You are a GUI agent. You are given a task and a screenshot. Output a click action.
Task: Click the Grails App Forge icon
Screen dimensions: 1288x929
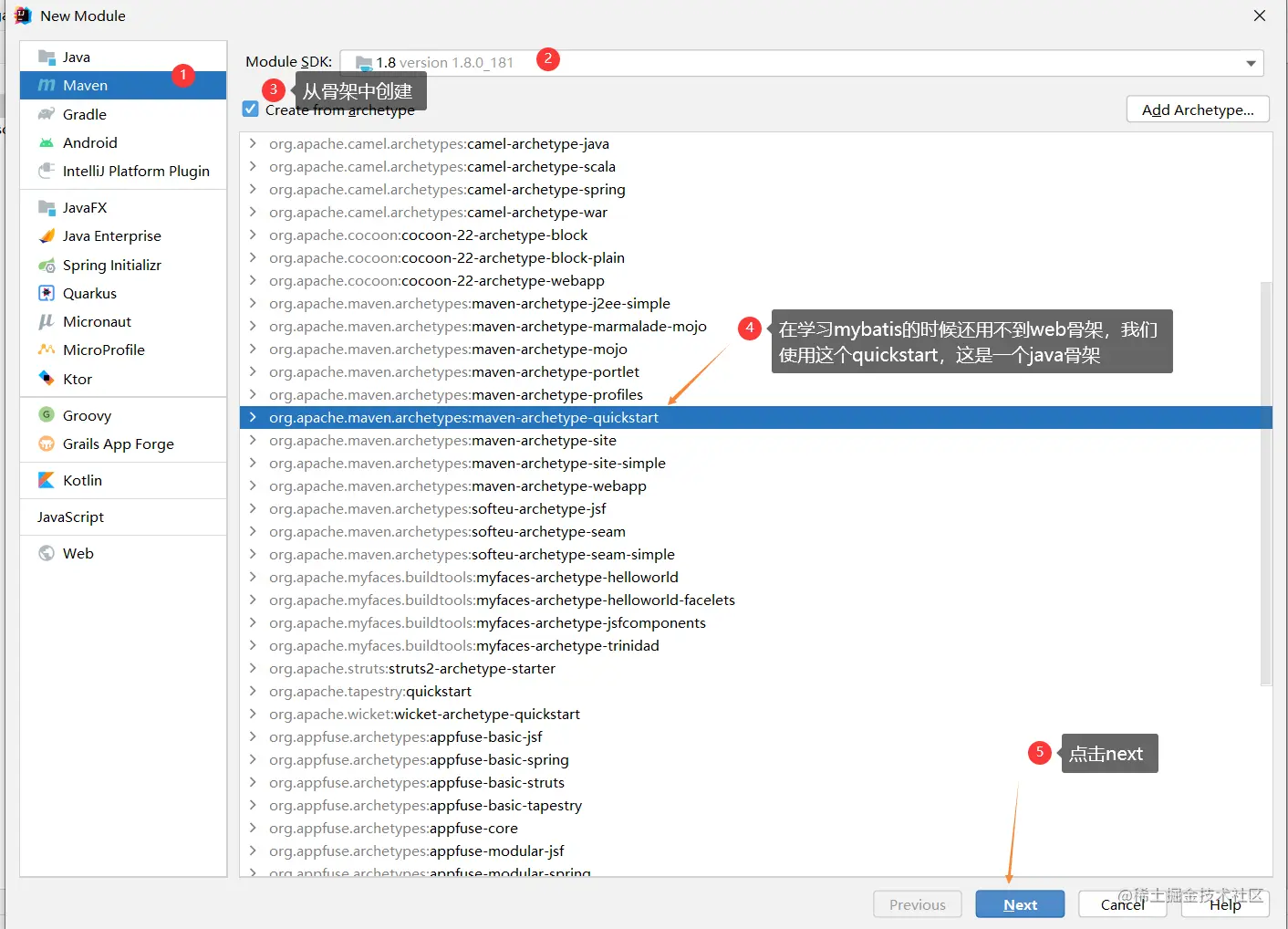47,444
